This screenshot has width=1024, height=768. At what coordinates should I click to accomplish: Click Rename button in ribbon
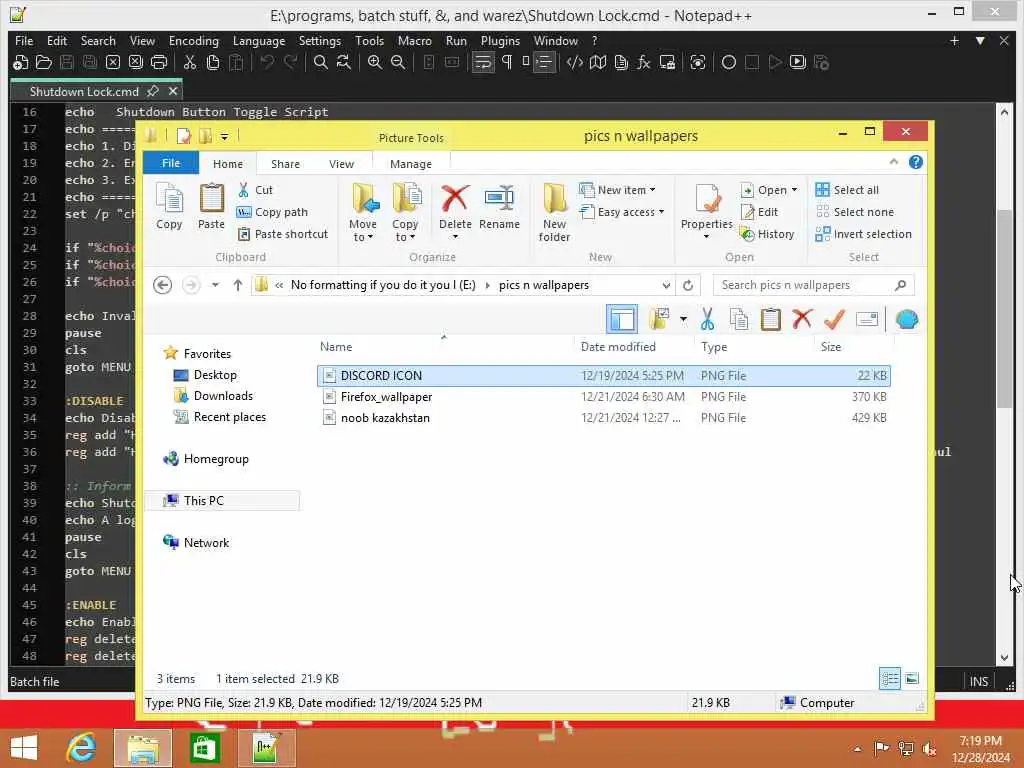[500, 206]
